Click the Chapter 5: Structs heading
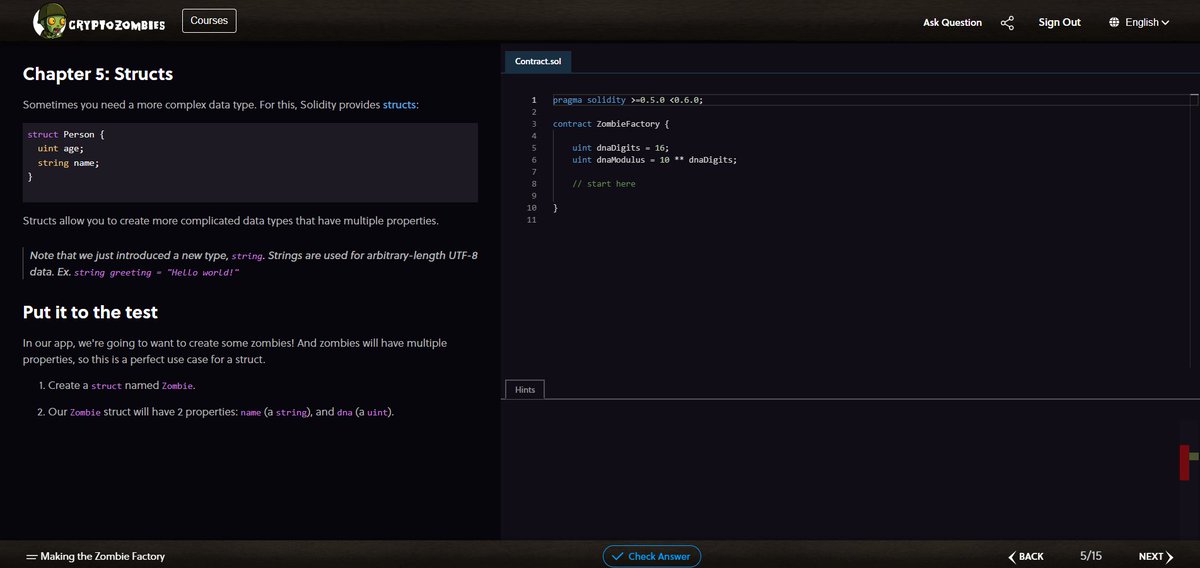Screen dimensions: 1200x568 [x=98, y=74]
